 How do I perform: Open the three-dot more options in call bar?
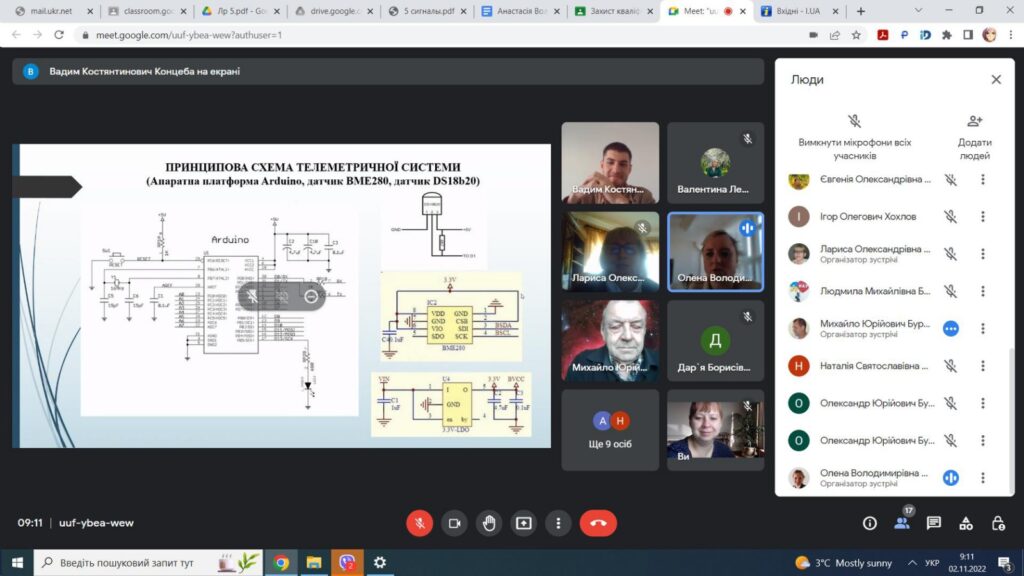pyautogui.click(x=558, y=523)
